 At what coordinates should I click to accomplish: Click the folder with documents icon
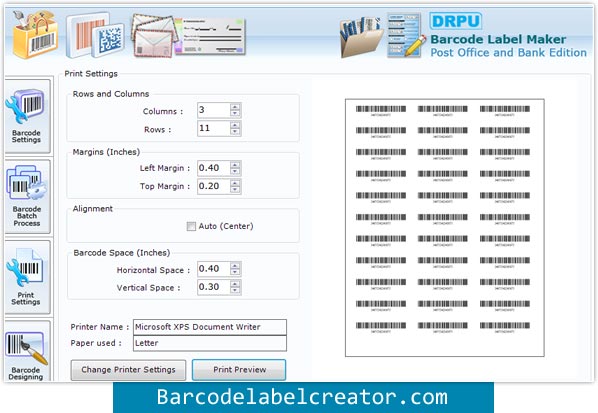[x=361, y=37]
